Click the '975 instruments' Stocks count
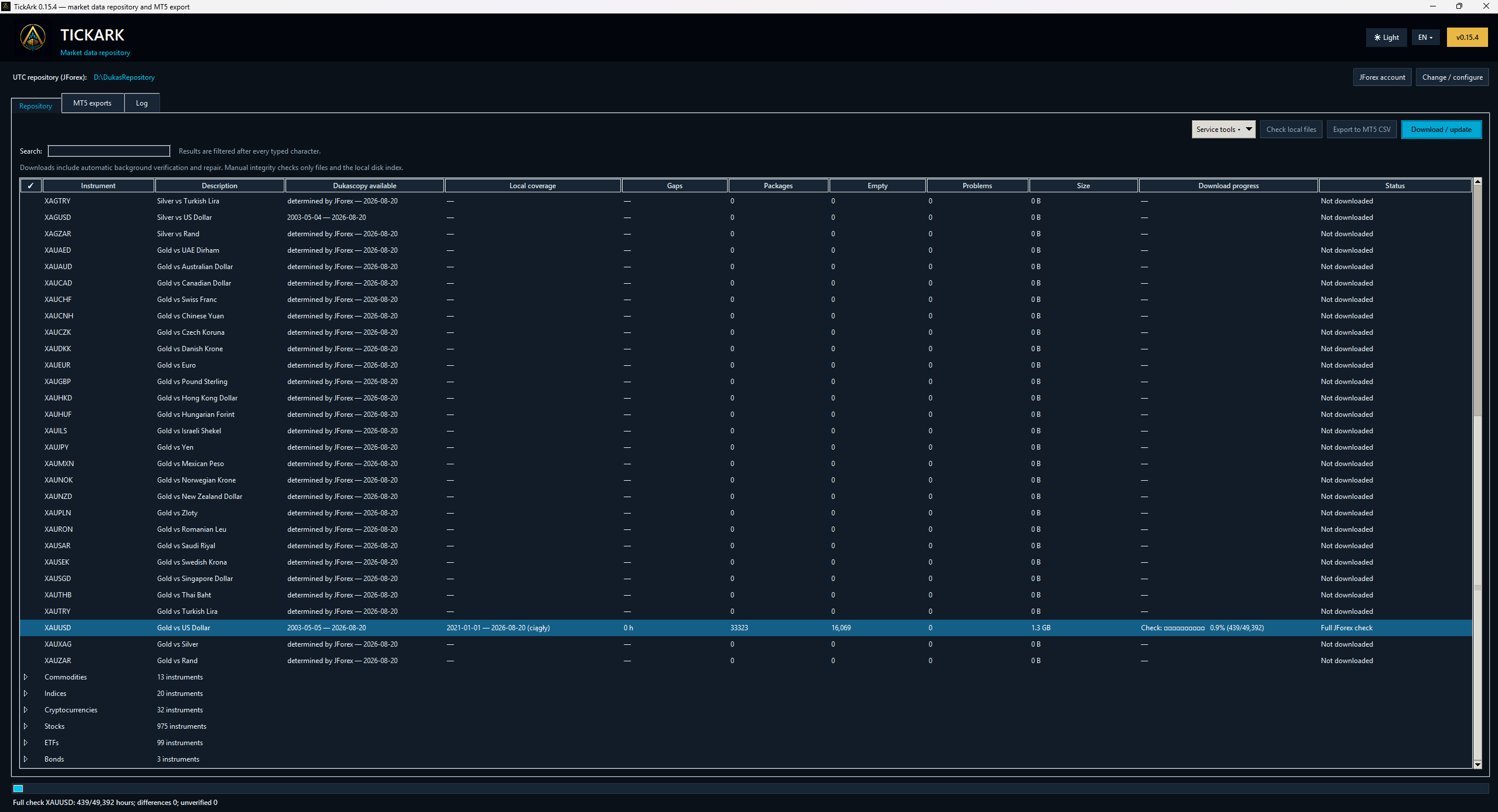The width and height of the screenshot is (1498, 812). click(182, 726)
